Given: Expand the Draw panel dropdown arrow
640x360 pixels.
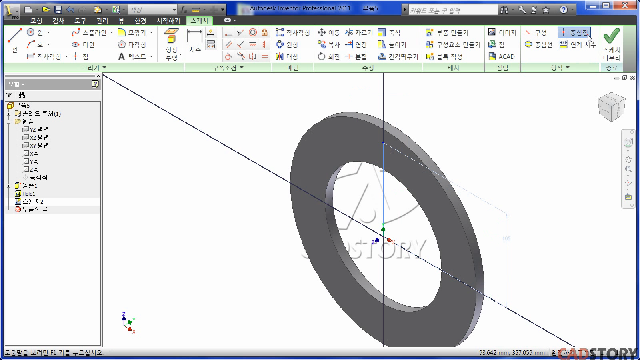Looking at the screenshot, I should tap(104, 67).
